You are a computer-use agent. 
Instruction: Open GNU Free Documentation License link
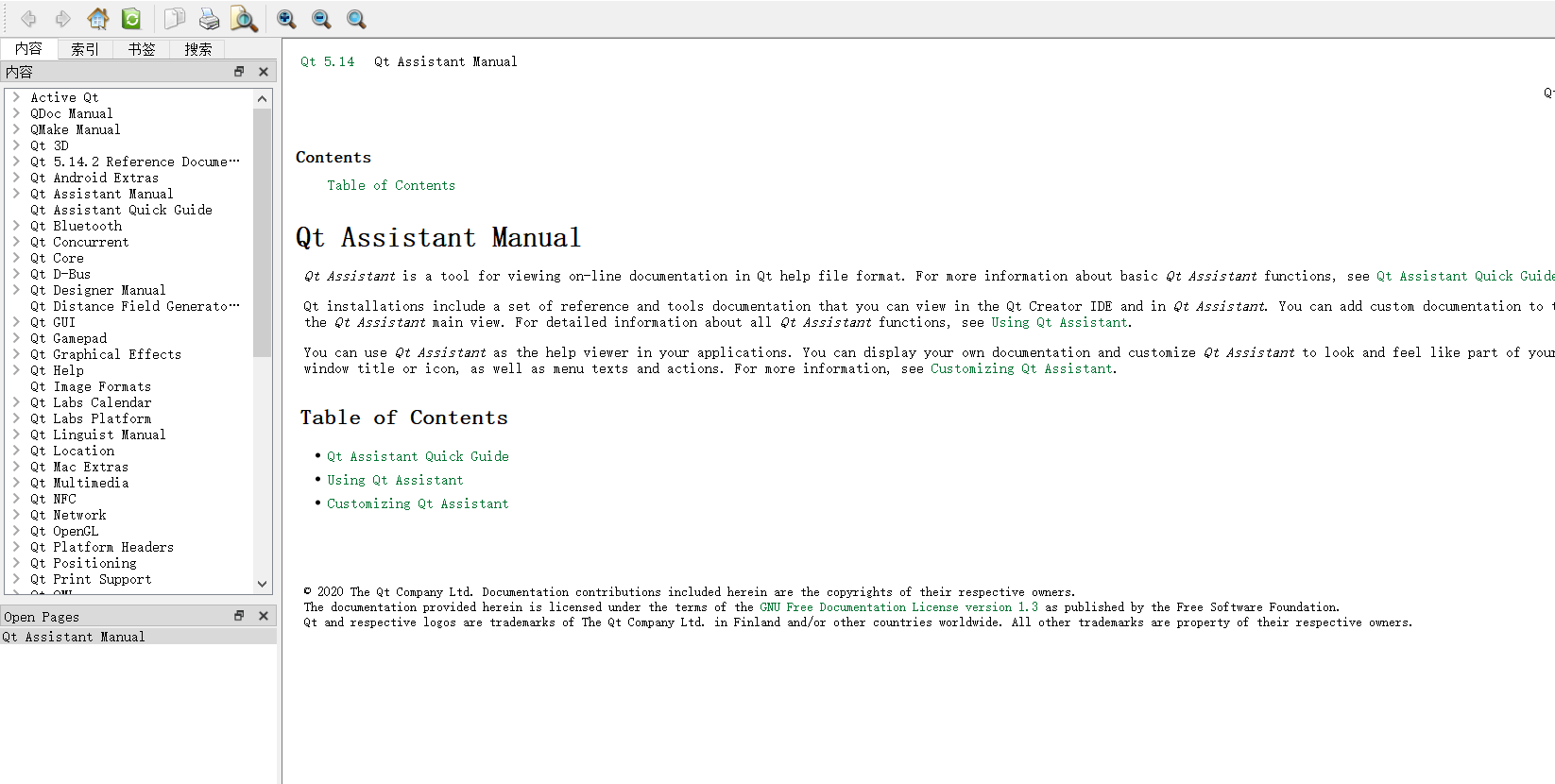898,607
